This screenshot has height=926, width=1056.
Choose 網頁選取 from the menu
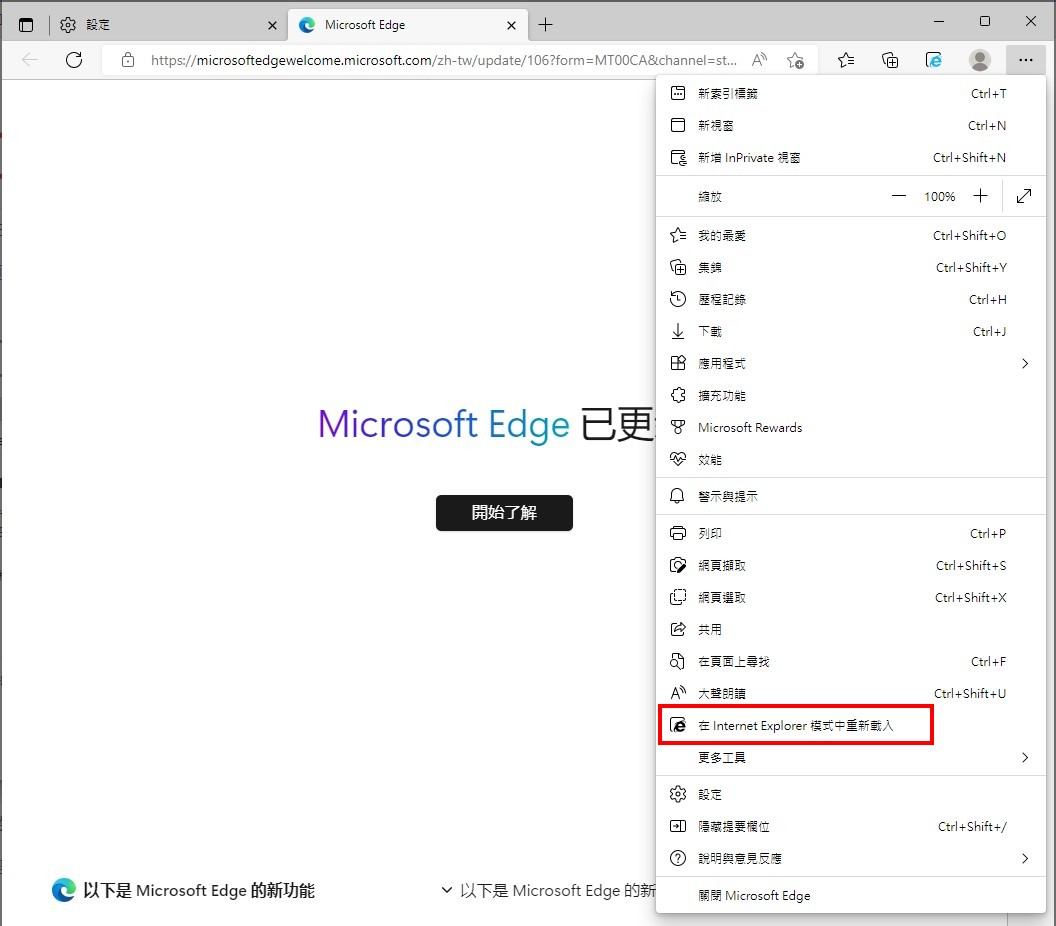point(851,597)
